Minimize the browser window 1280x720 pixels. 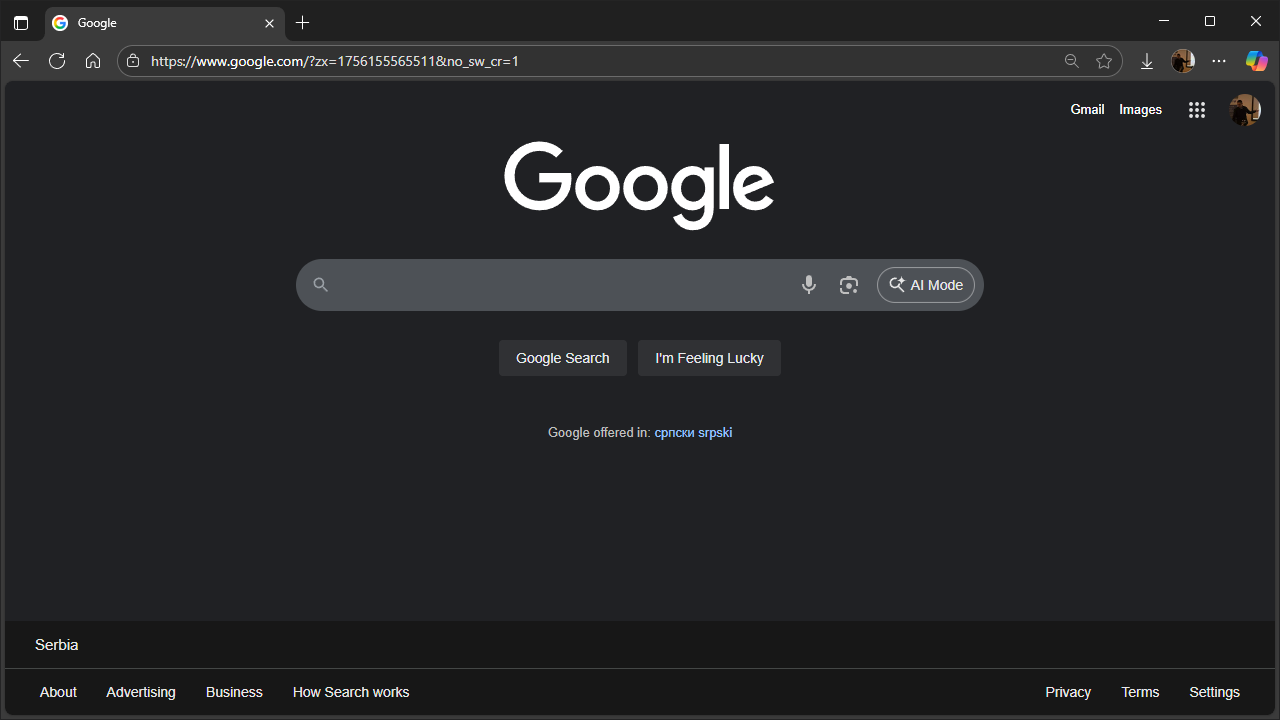(x=1164, y=21)
